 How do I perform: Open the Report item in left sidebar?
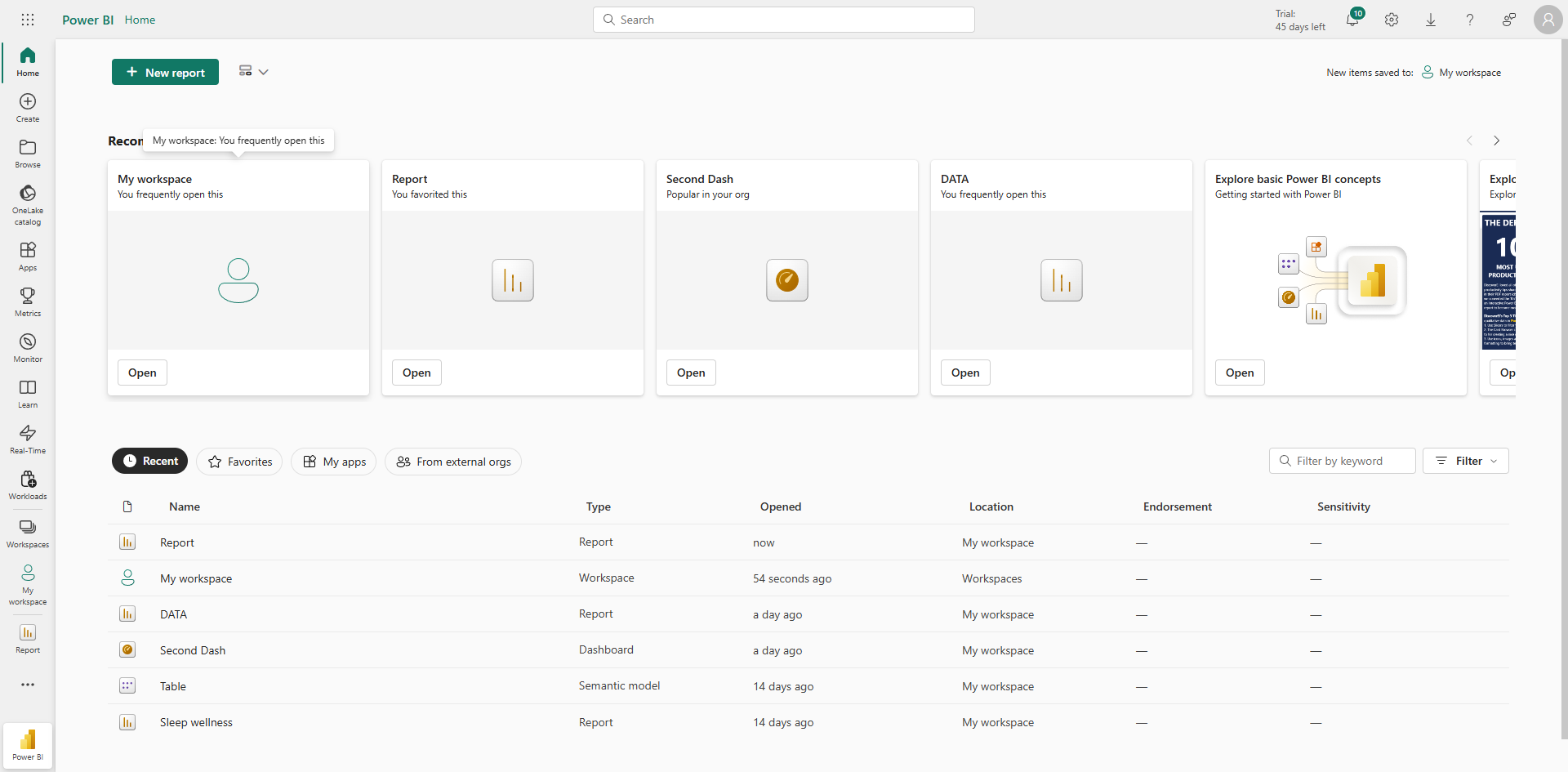(28, 639)
